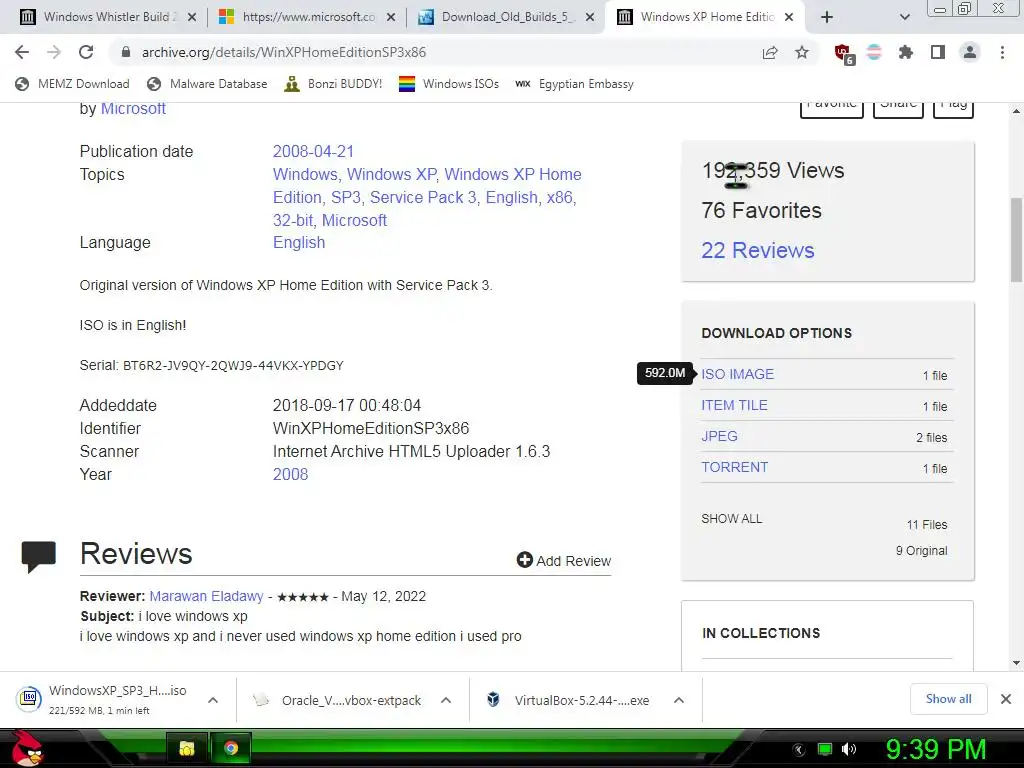Click the scrollbar down arrow
The image size is (1024, 768).
pos(1016,663)
